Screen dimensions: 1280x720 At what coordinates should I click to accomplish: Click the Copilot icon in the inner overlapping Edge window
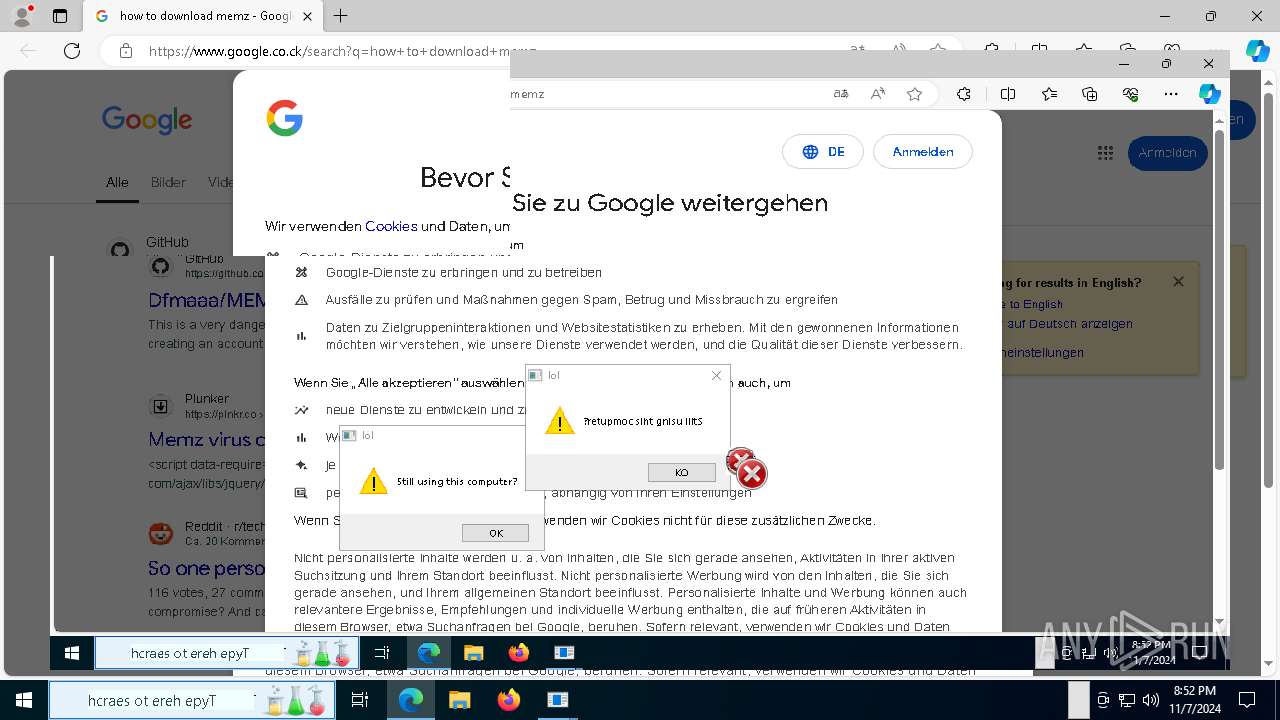point(1210,94)
